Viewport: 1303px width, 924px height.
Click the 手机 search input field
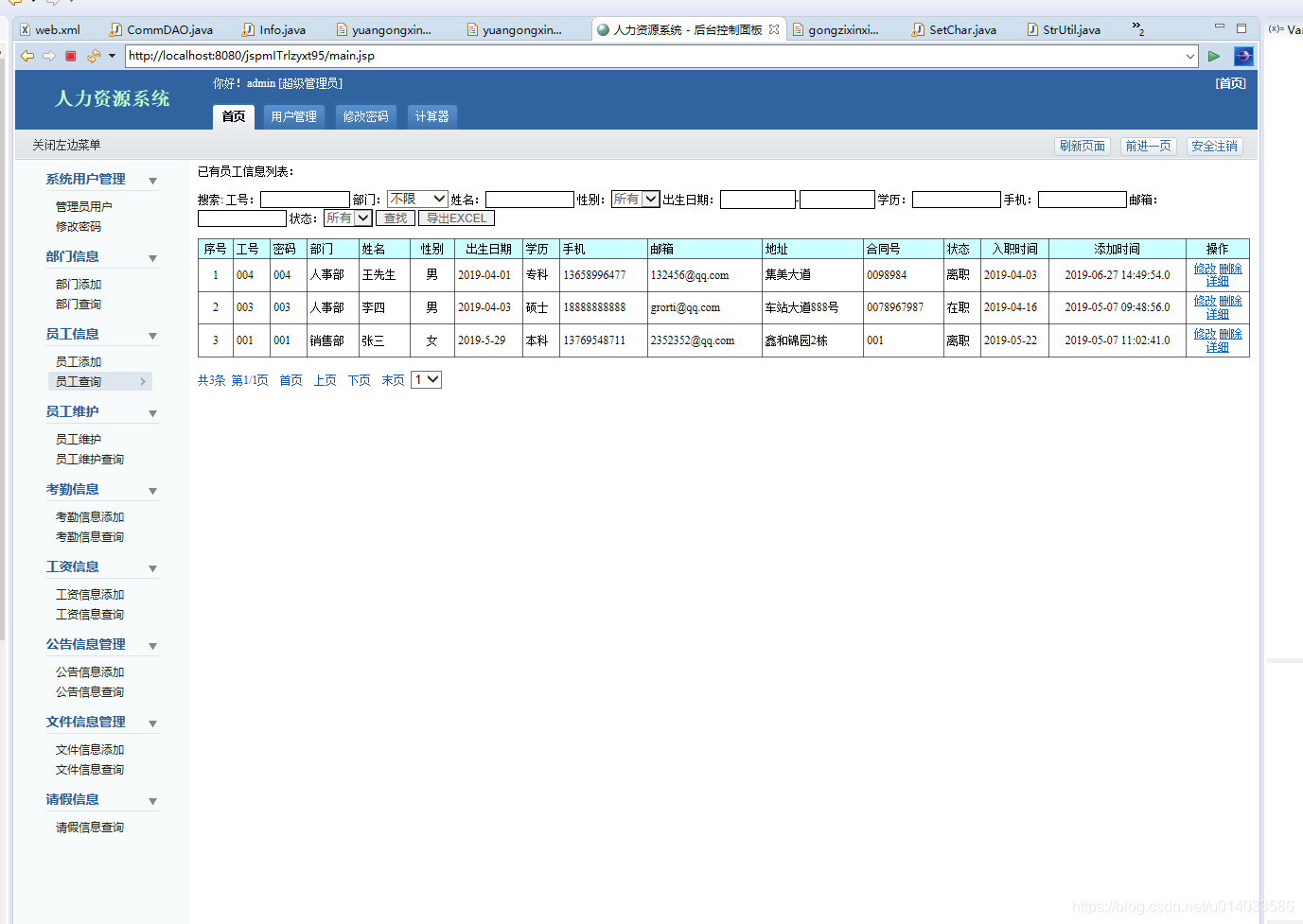(1083, 200)
